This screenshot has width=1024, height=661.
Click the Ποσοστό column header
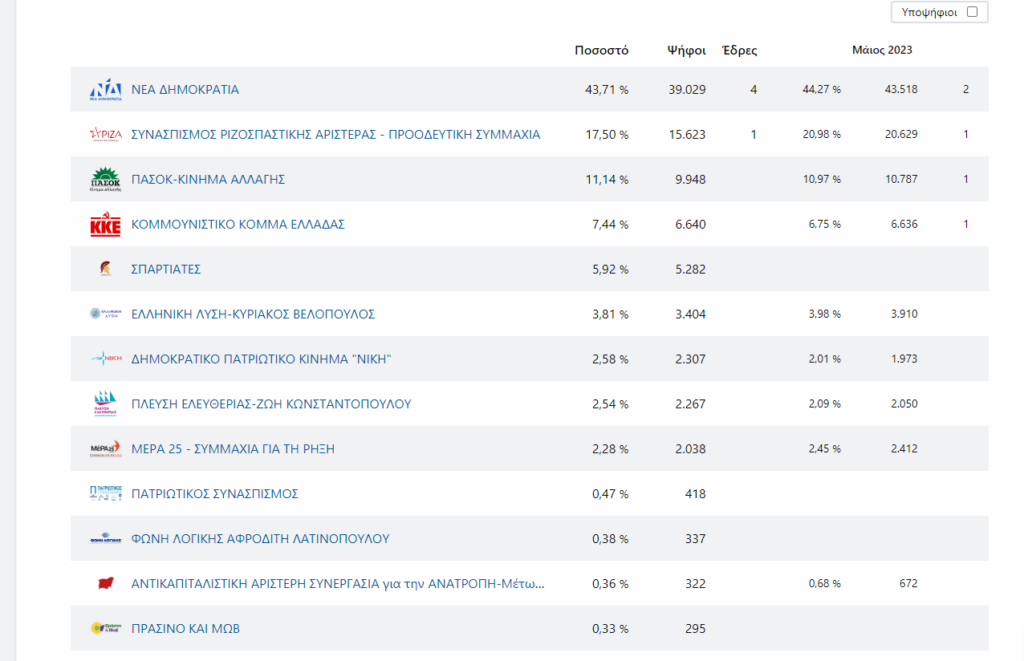[x=601, y=50]
